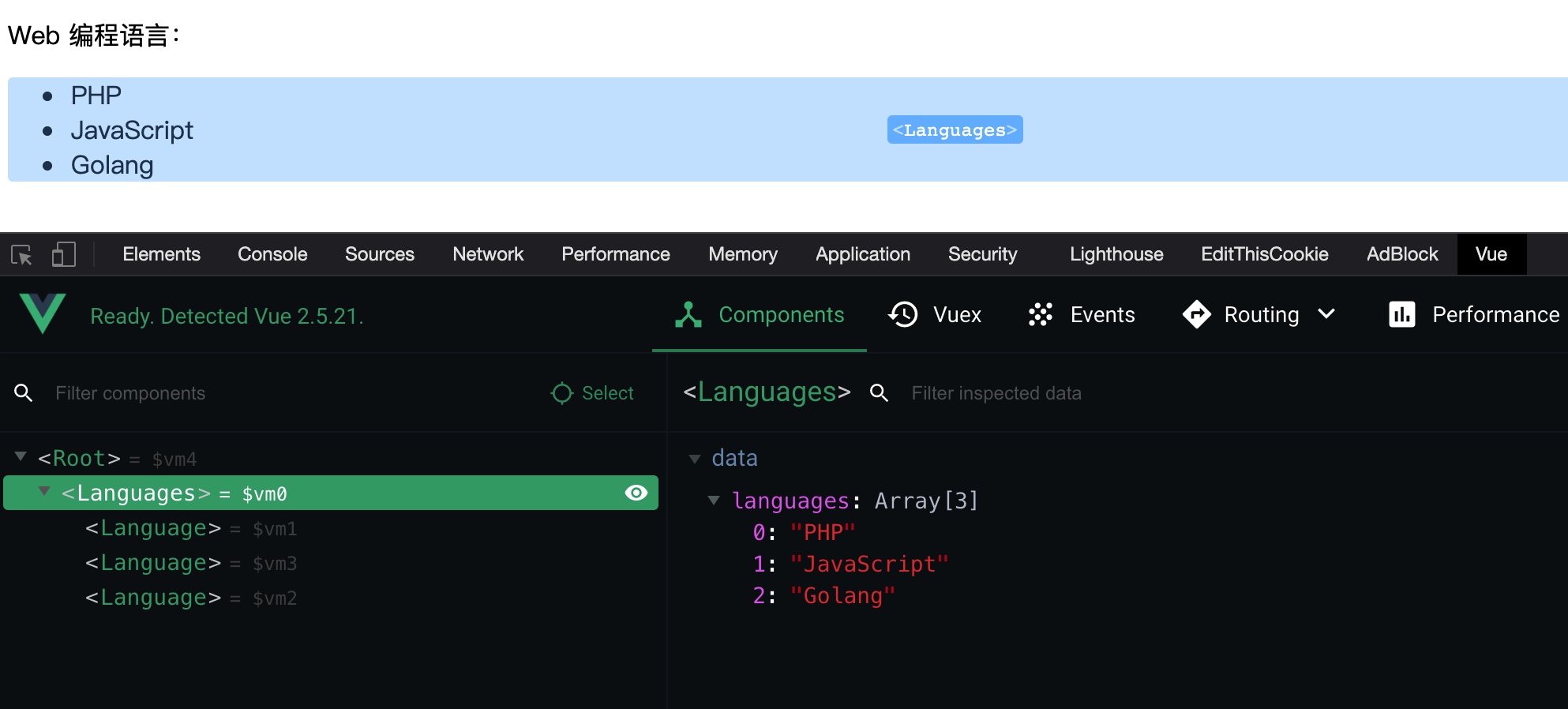Screen dimensions: 1568x709
Task: Click the Detected Vue 2.5.21 status text
Action: tap(227, 316)
